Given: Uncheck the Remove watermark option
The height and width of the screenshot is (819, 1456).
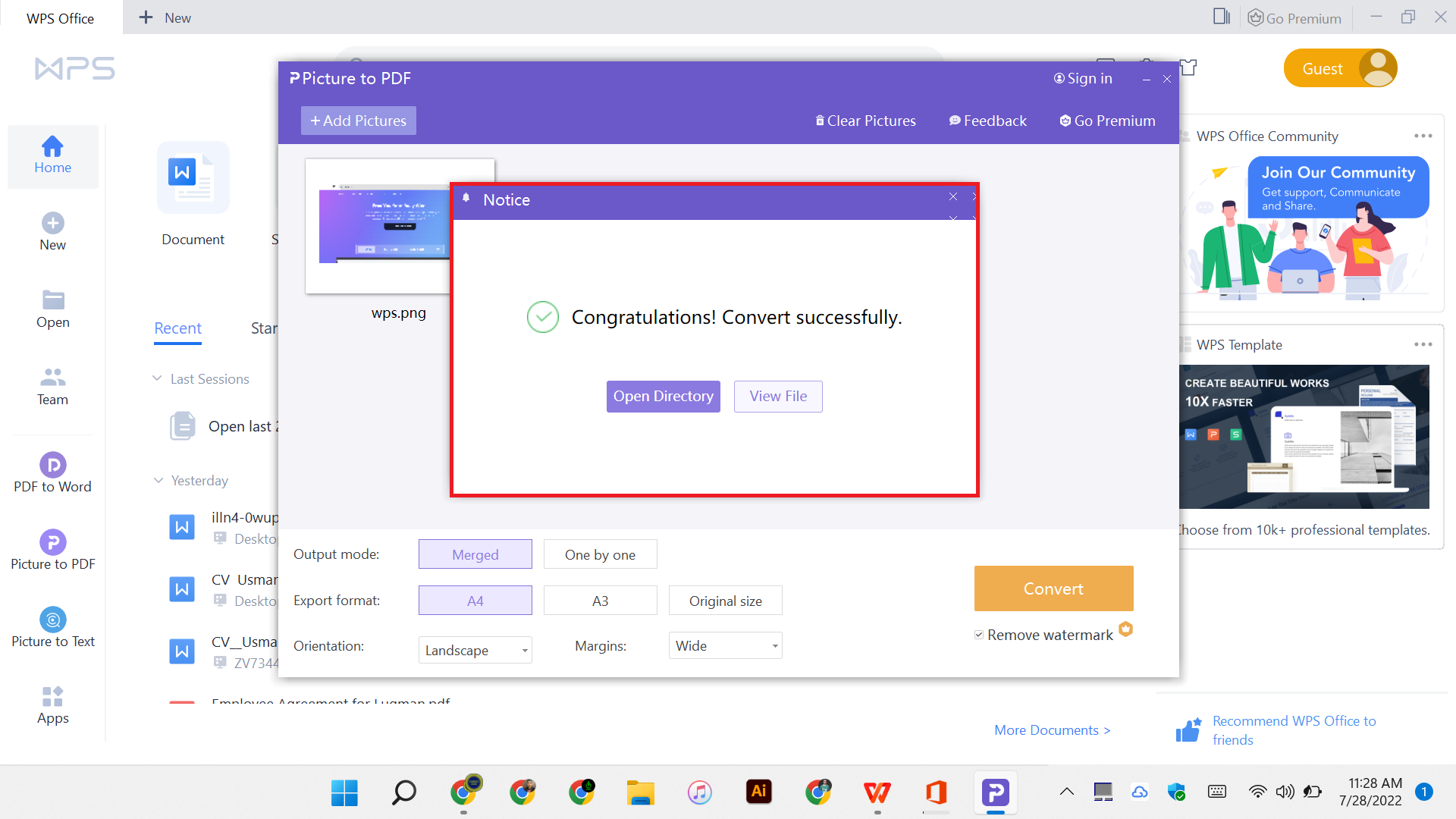Looking at the screenshot, I should [x=980, y=634].
